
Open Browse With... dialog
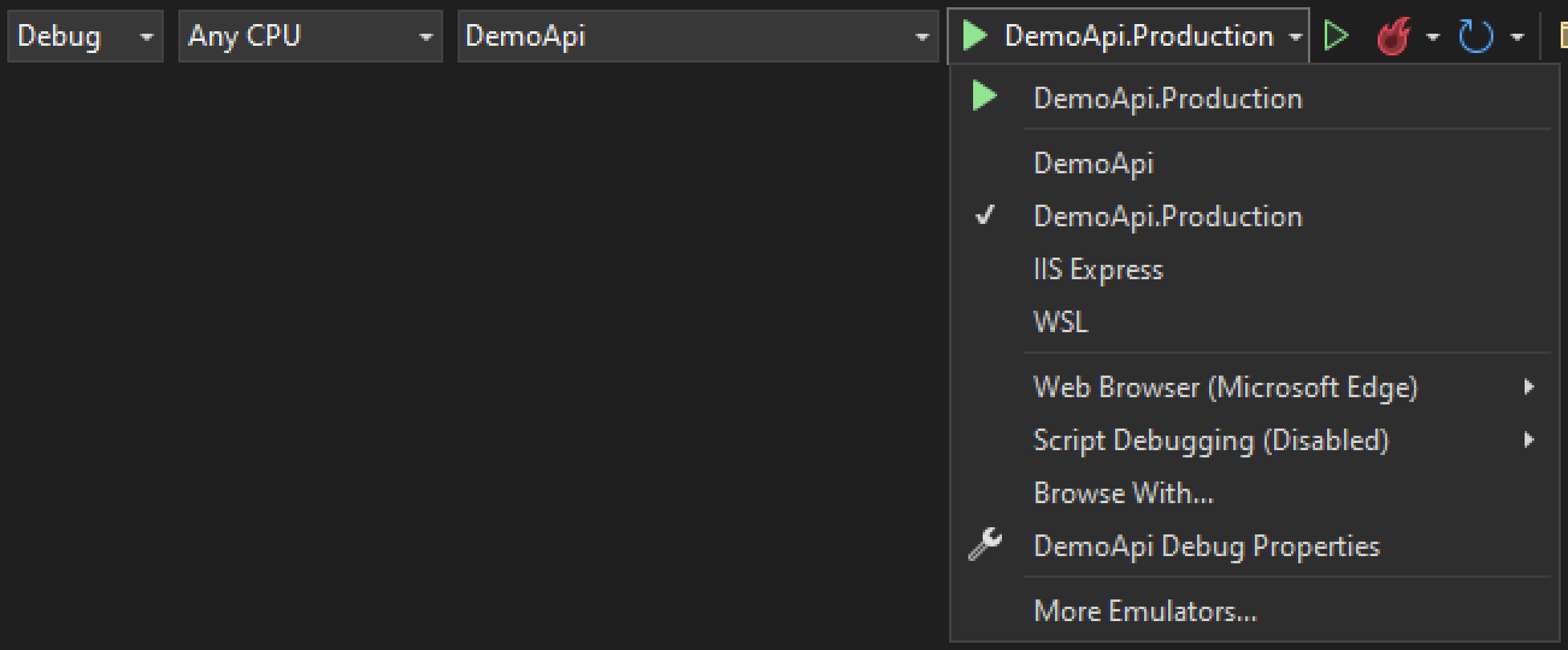click(x=1254, y=492)
